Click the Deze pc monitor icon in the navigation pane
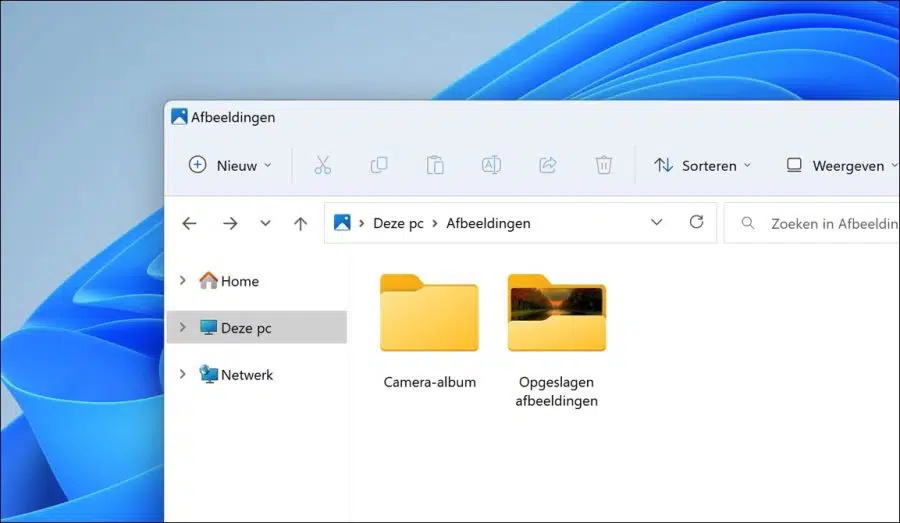The width and height of the screenshot is (900, 523). [208, 327]
